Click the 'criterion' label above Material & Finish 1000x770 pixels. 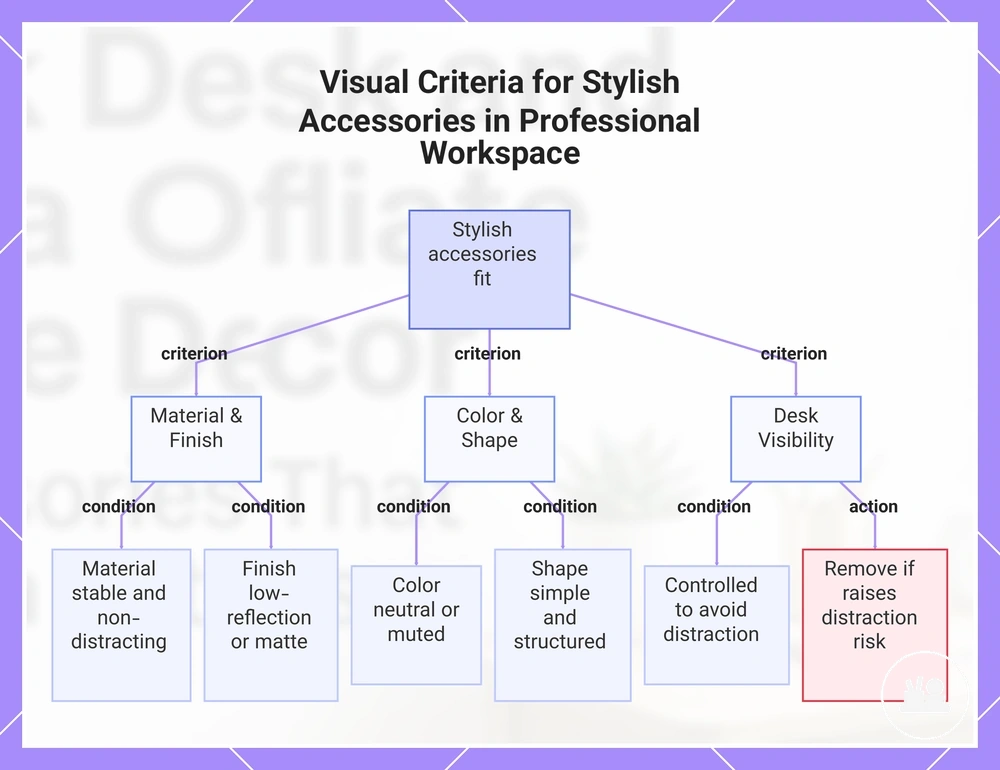pyautogui.click(x=194, y=353)
